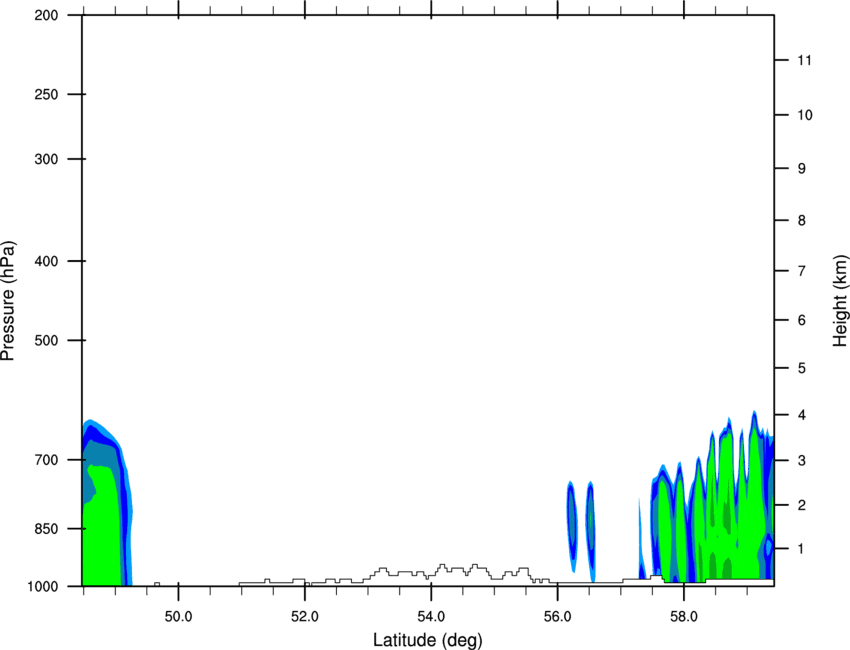The width and height of the screenshot is (850, 650).
Task: Pick the 11 km height label
Action: 804,60
